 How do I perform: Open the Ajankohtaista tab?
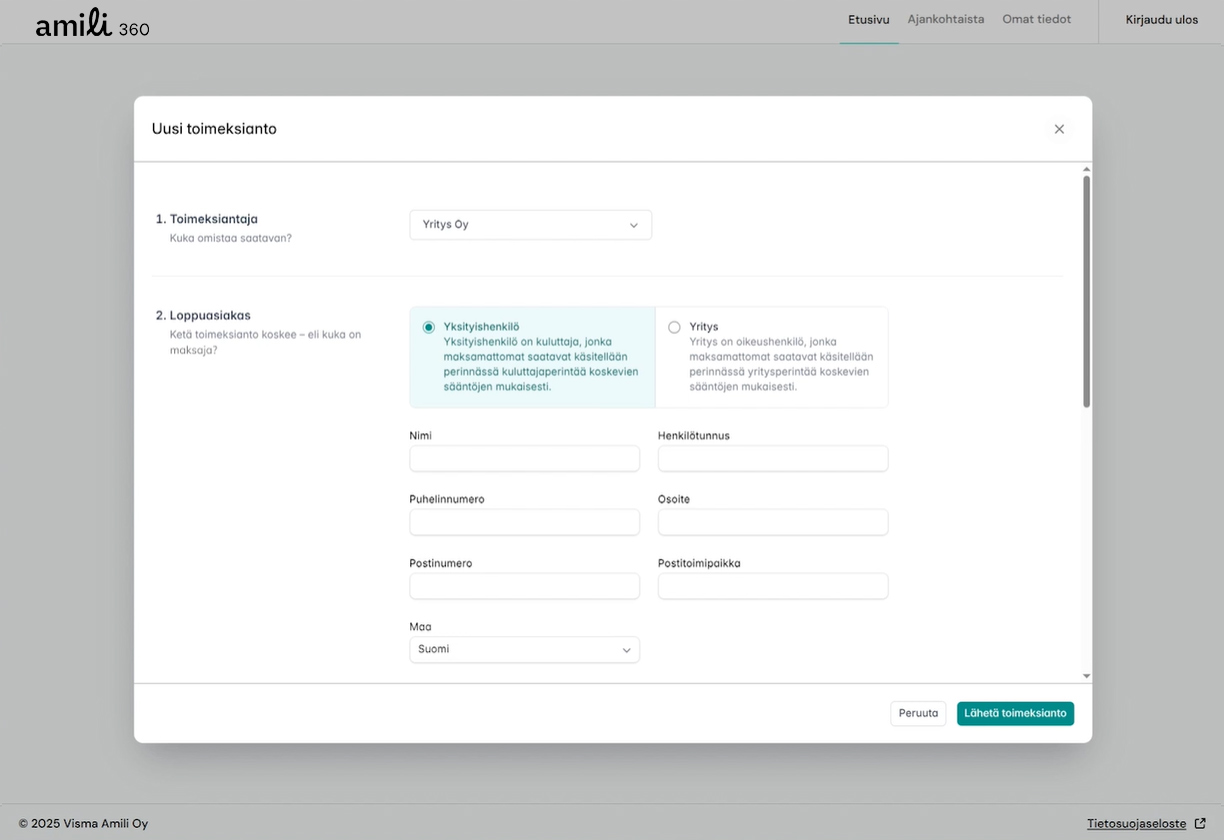(945, 20)
